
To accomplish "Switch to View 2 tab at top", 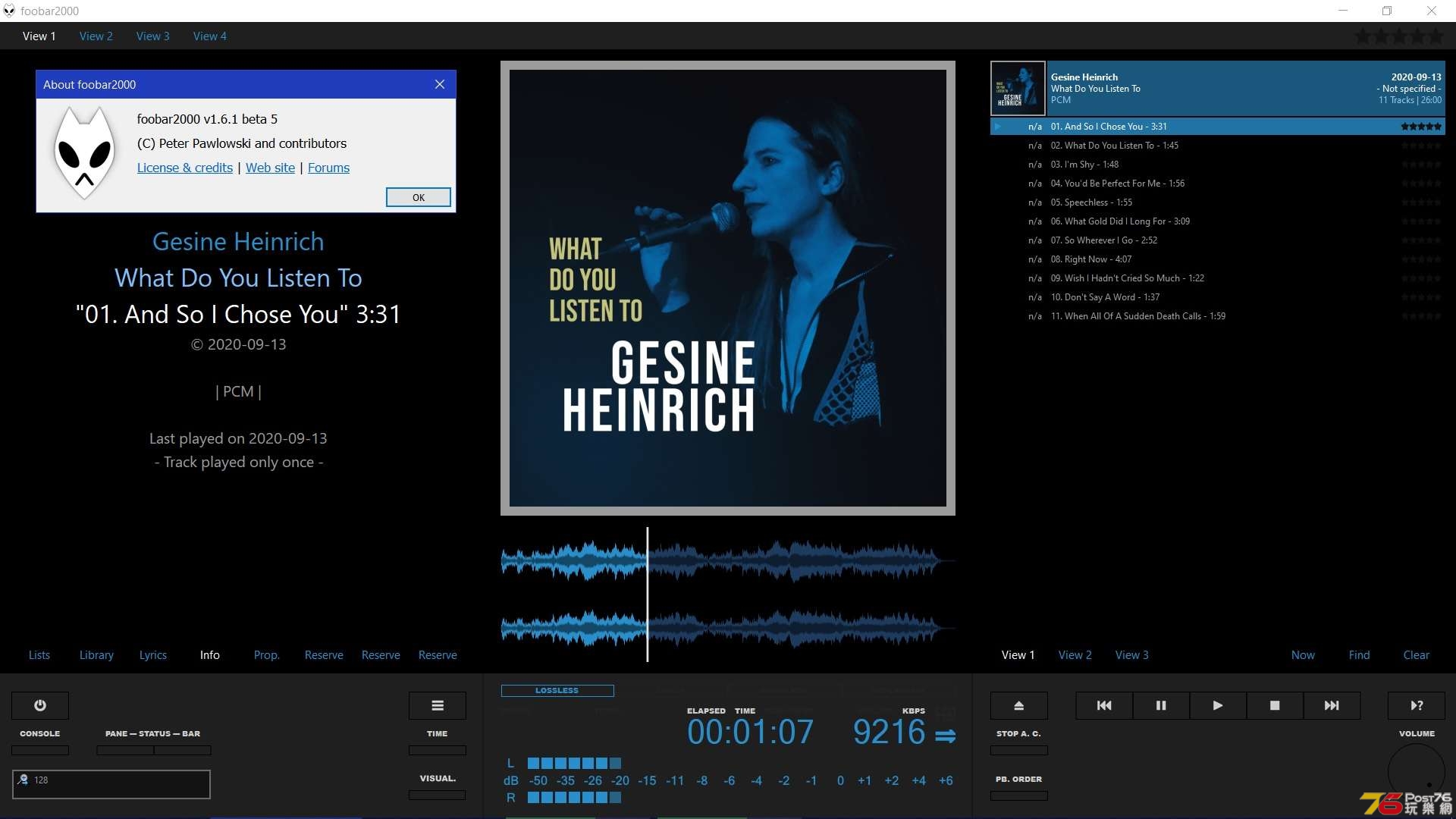I will [x=96, y=36].
